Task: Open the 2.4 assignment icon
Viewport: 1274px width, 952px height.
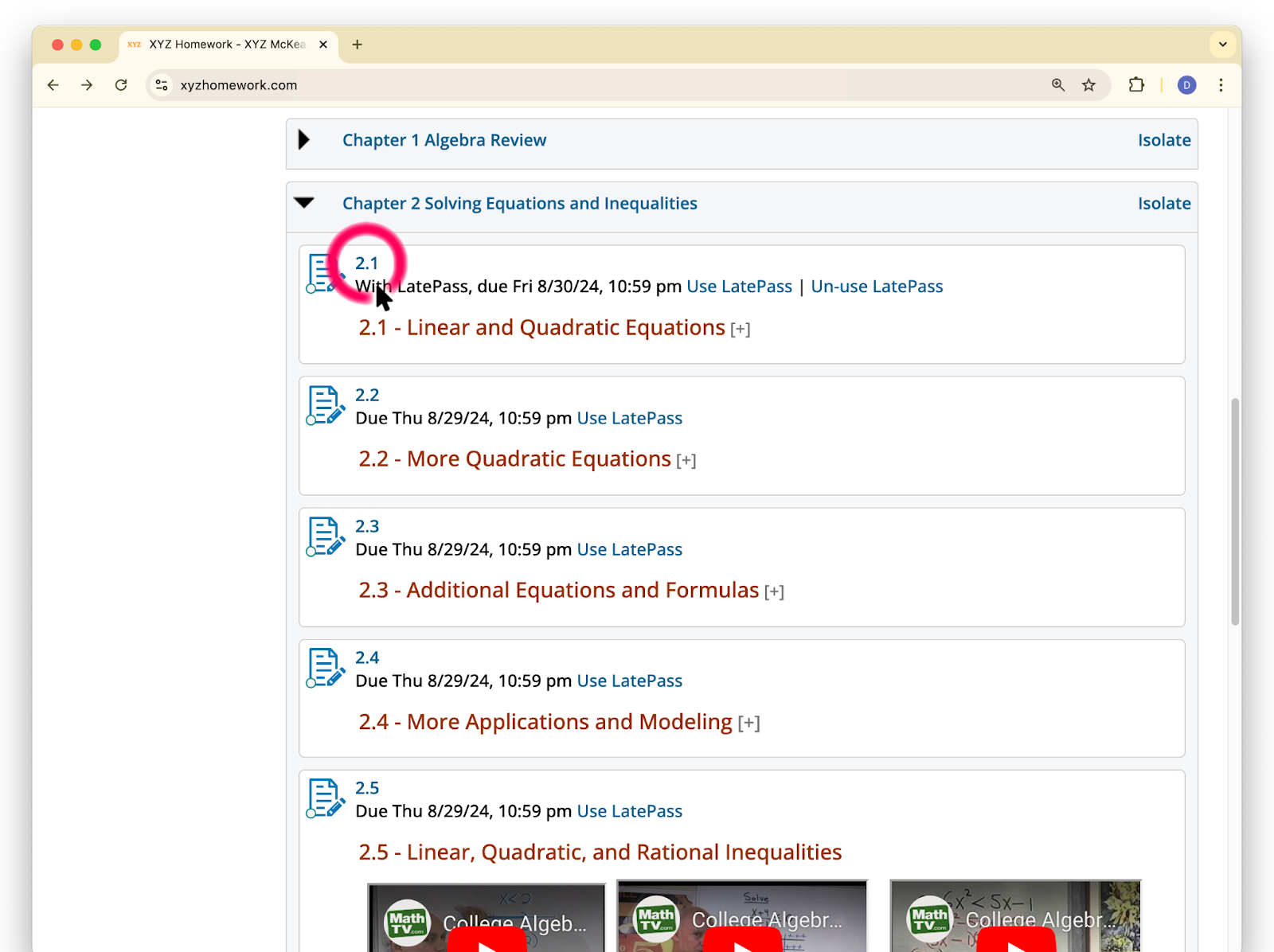Action: 326,668
